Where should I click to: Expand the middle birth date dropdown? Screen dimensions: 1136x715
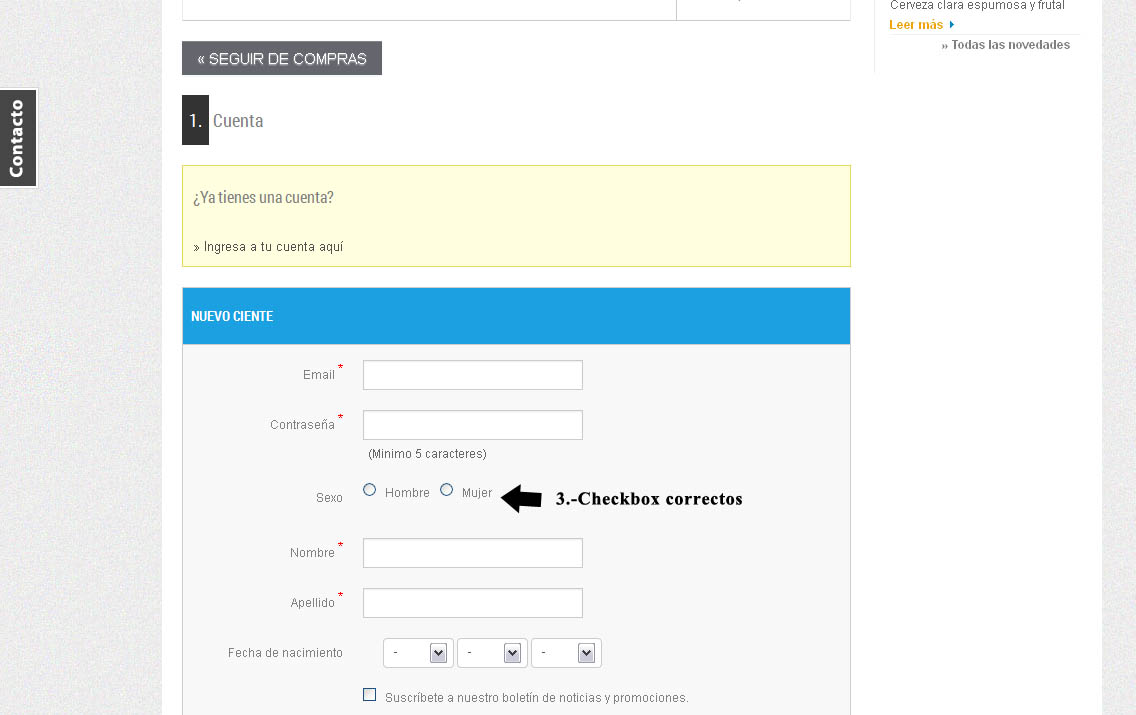click(x=492, y=653)
